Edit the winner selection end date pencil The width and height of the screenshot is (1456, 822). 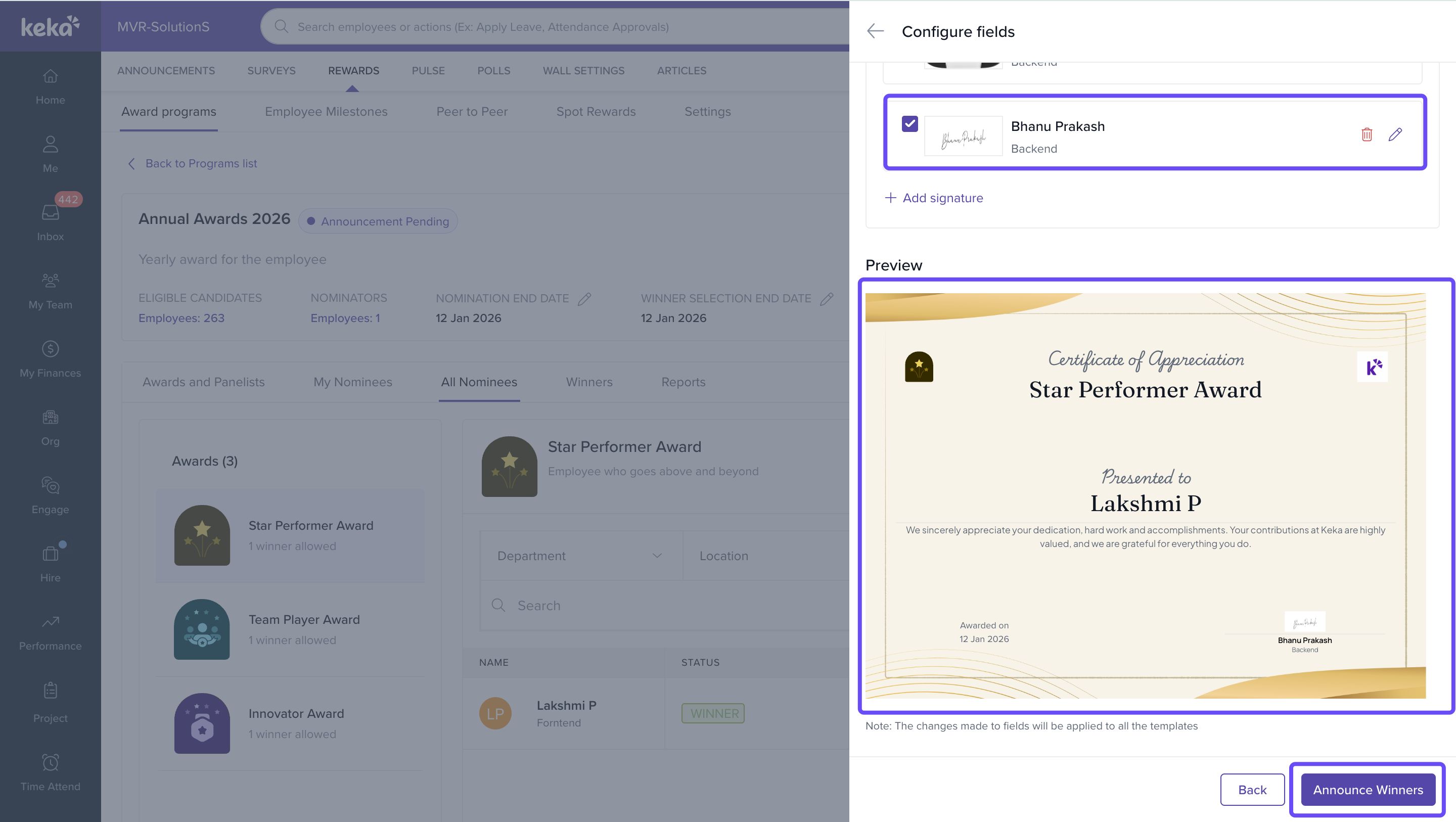(x=827, y=298)
